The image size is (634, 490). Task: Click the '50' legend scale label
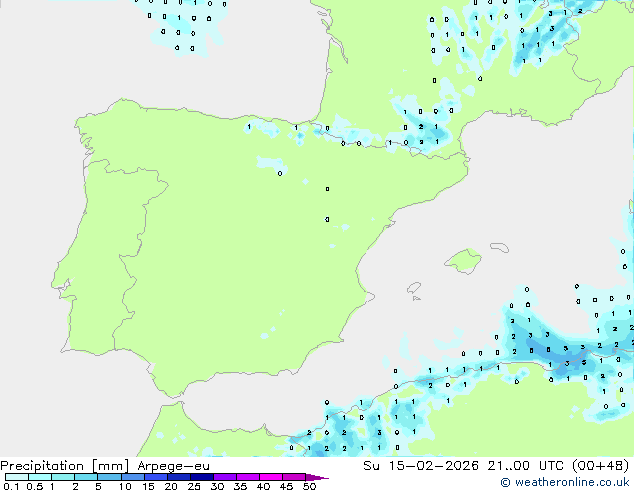point(309,486)
